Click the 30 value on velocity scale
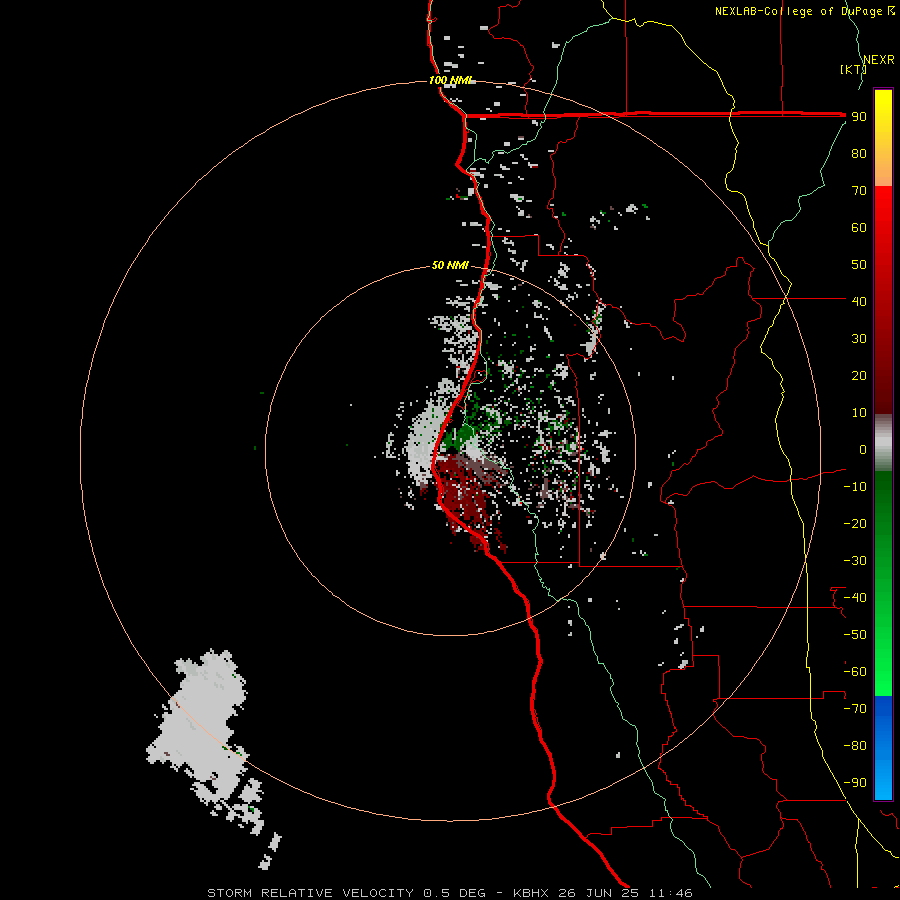 (859, 339)
